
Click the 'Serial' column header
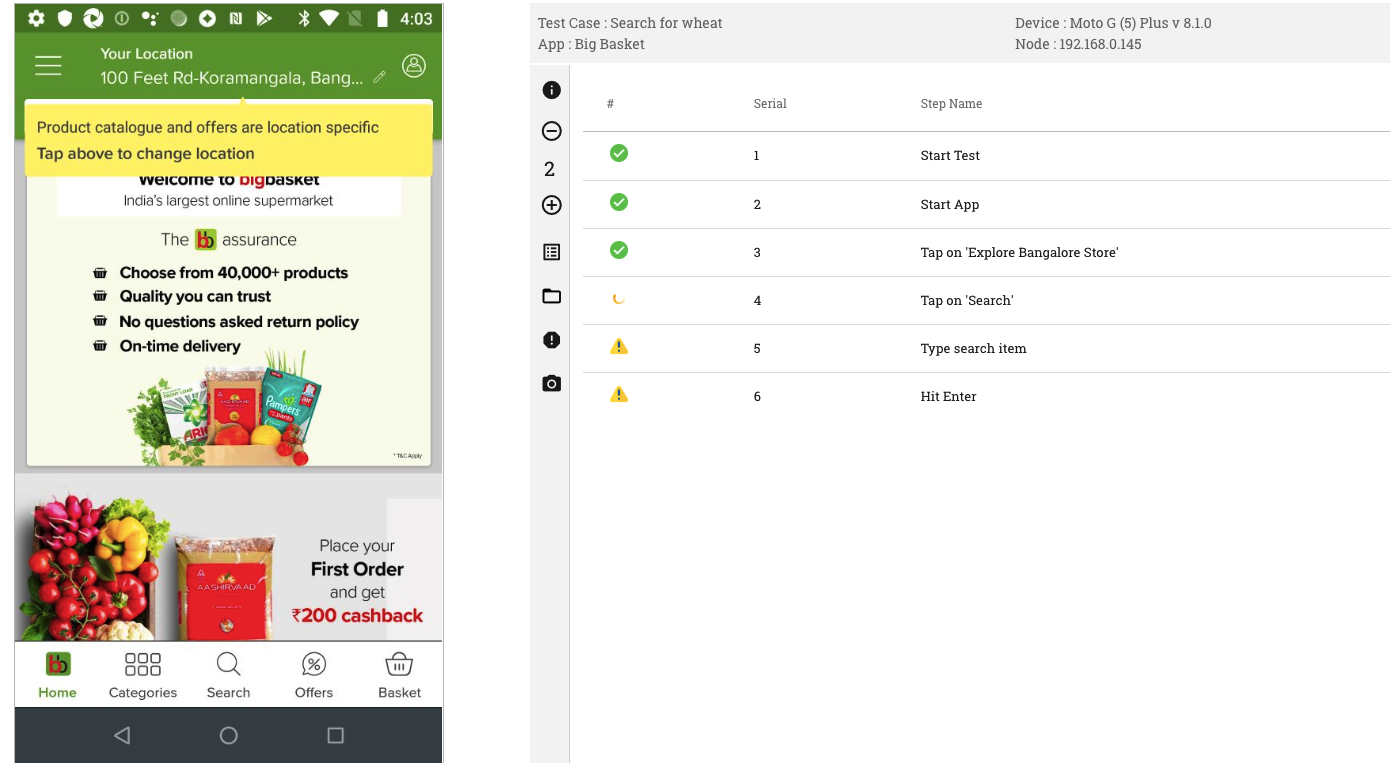pos(770,104)
